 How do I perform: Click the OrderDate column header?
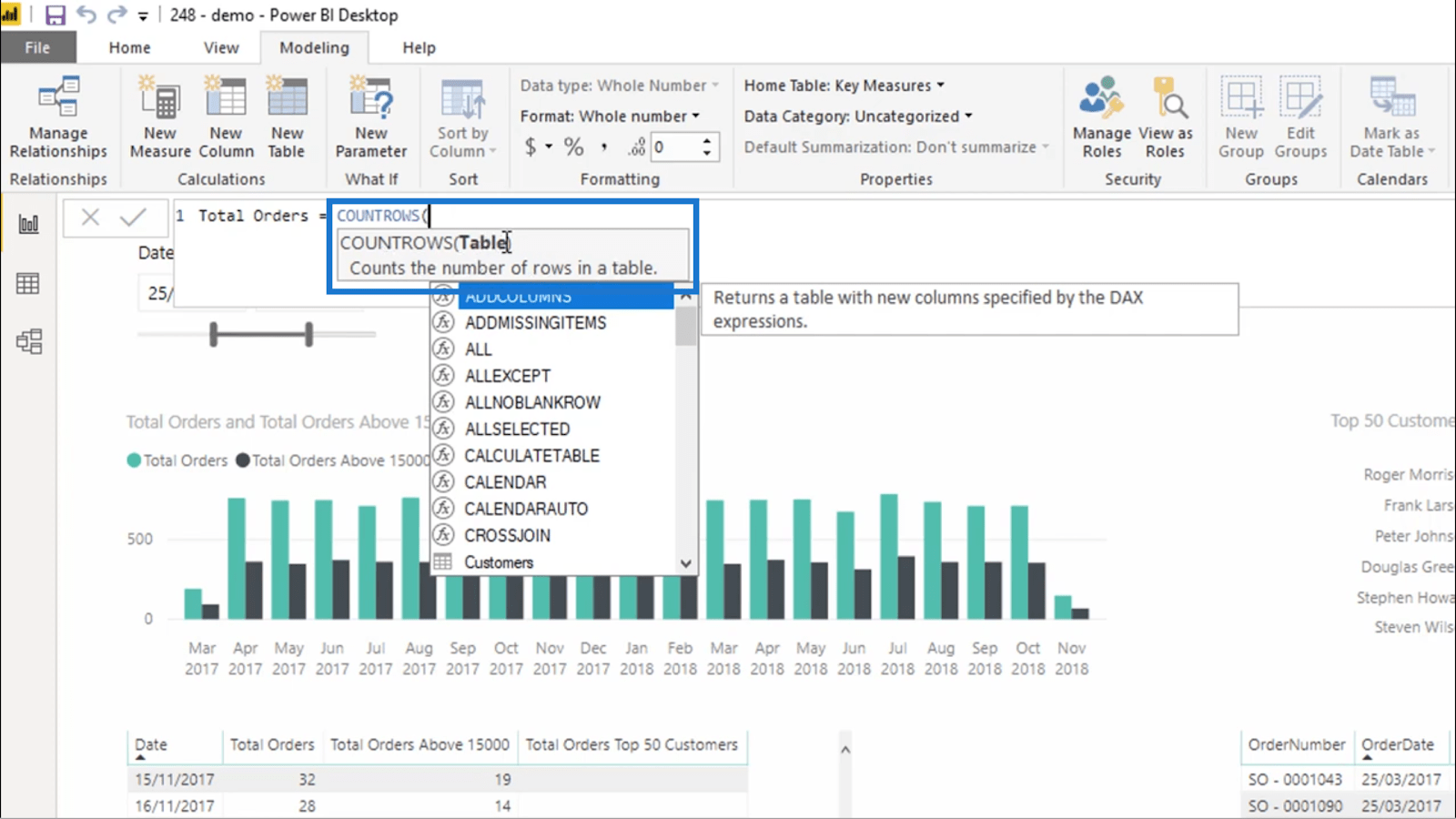1398,744
